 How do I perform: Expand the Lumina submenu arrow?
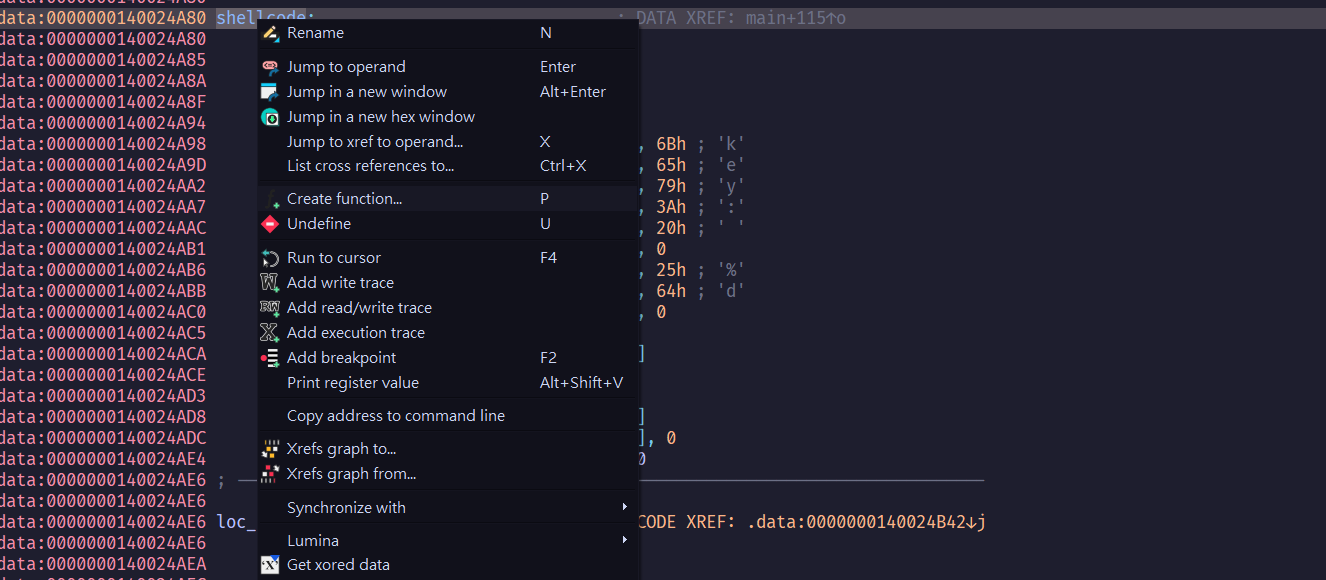(625, 540)
